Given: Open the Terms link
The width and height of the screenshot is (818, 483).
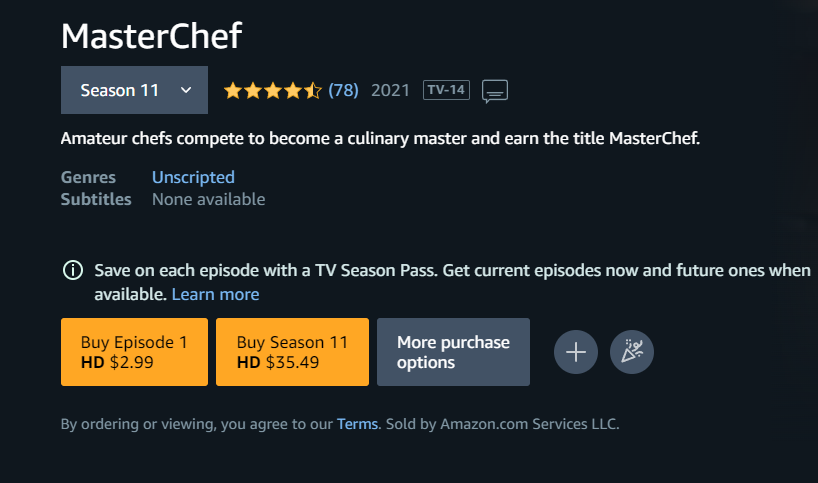Looking at the screenshot, I should coord(357,424).
